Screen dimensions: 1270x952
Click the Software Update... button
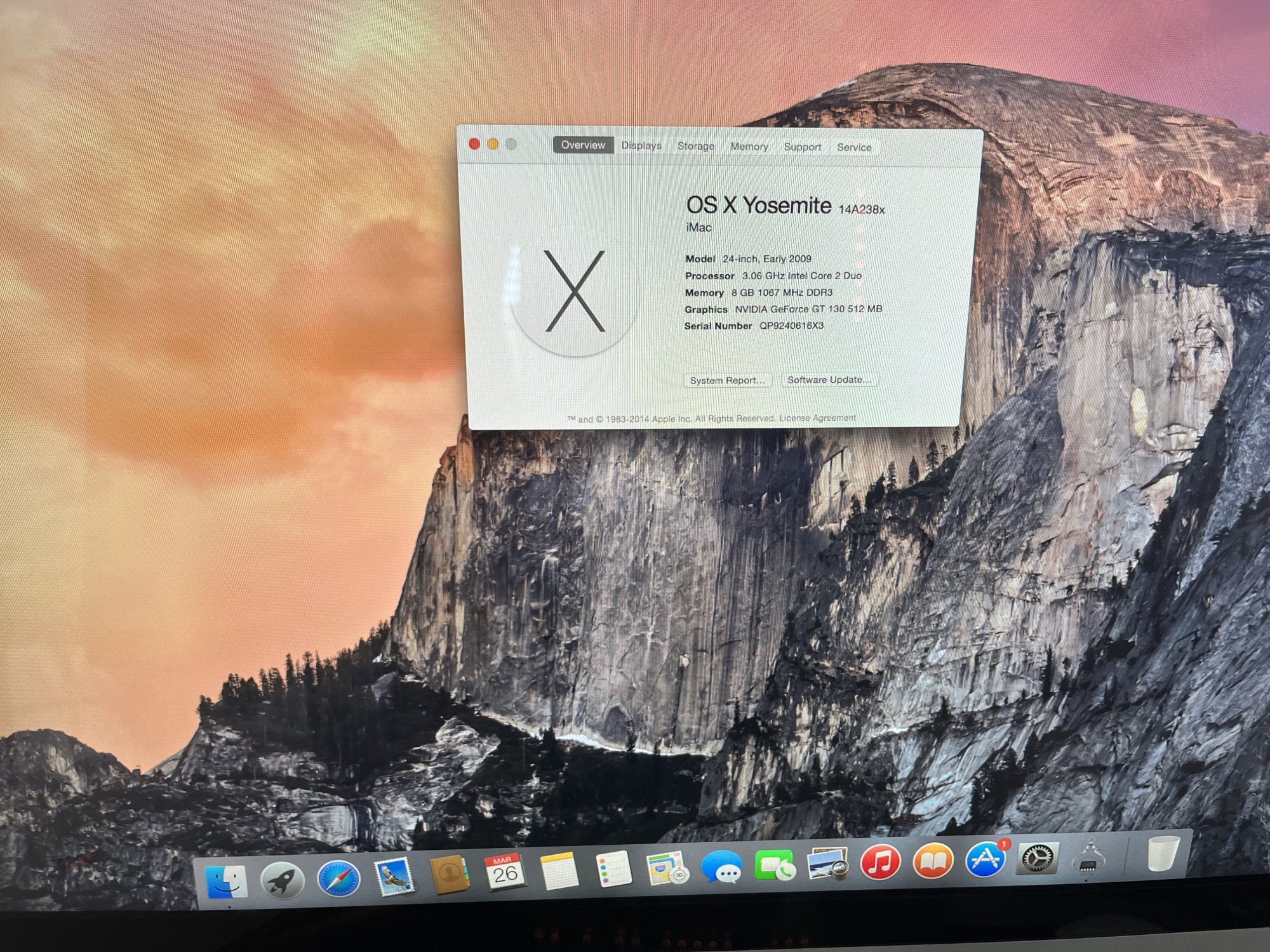click(829, 380)
